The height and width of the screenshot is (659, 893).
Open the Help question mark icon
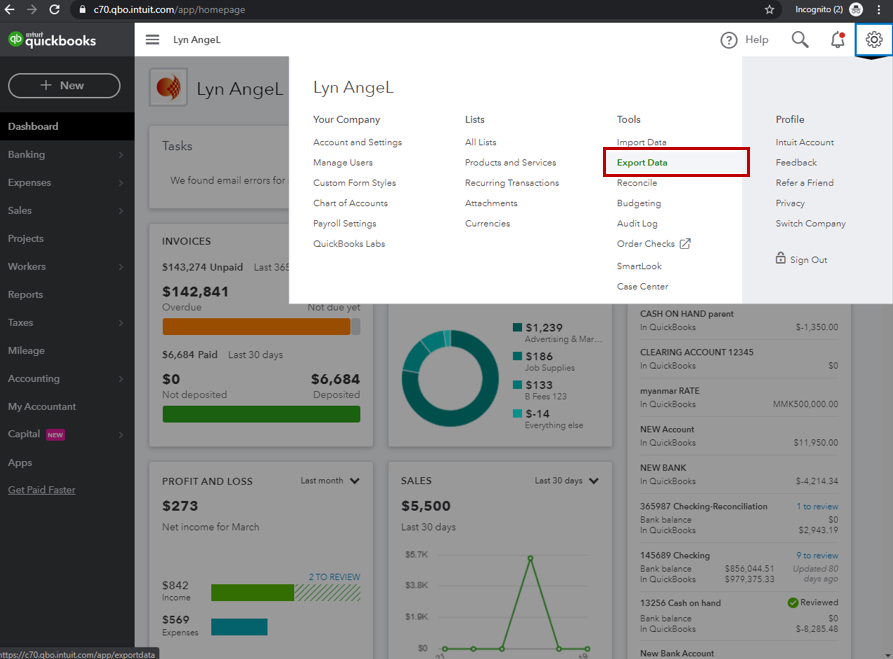coord(728,40)
